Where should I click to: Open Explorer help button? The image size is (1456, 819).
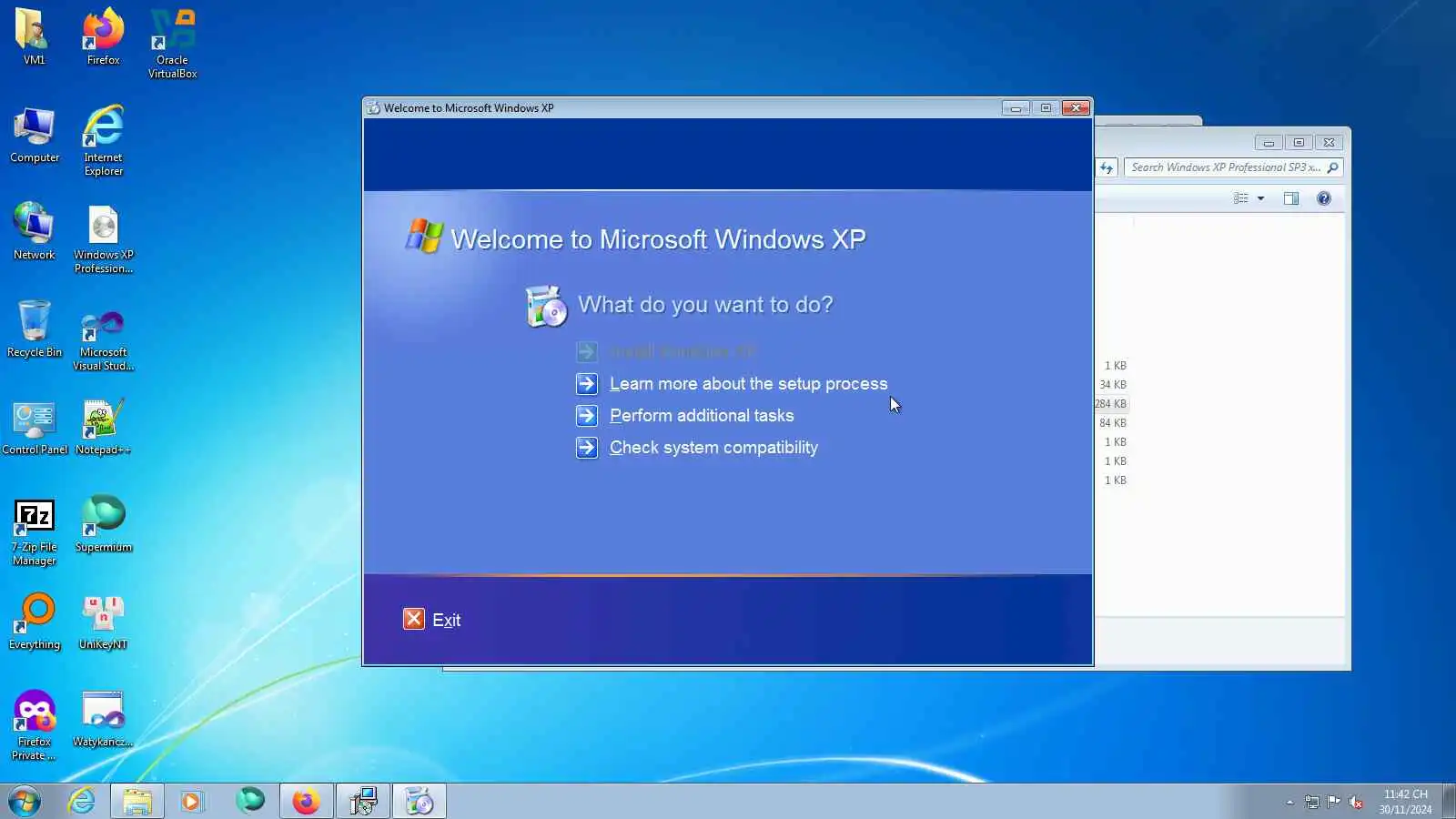tap(1323, 198)
